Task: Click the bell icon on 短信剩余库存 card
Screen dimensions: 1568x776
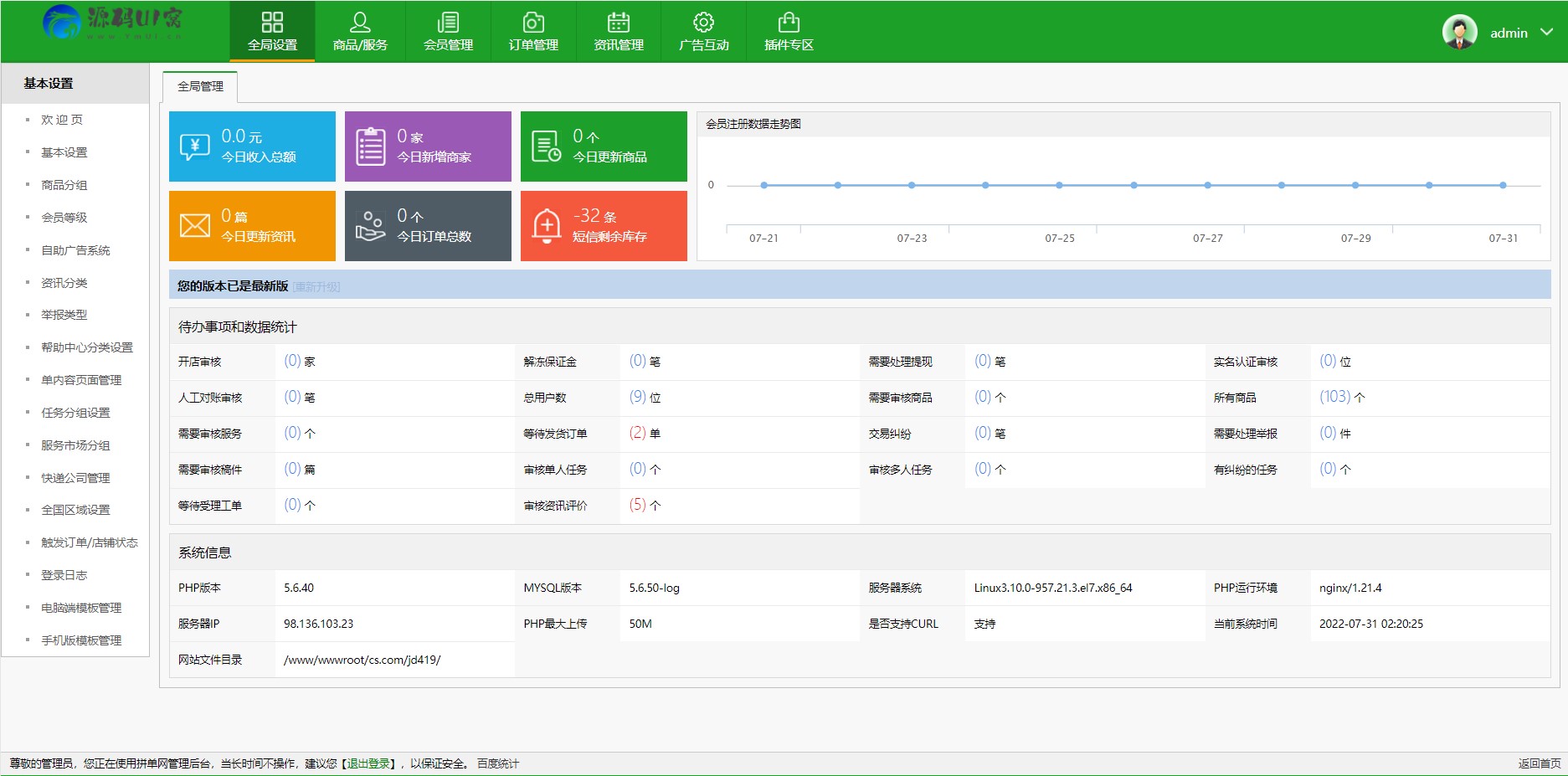Action: (x=547, y=225)
